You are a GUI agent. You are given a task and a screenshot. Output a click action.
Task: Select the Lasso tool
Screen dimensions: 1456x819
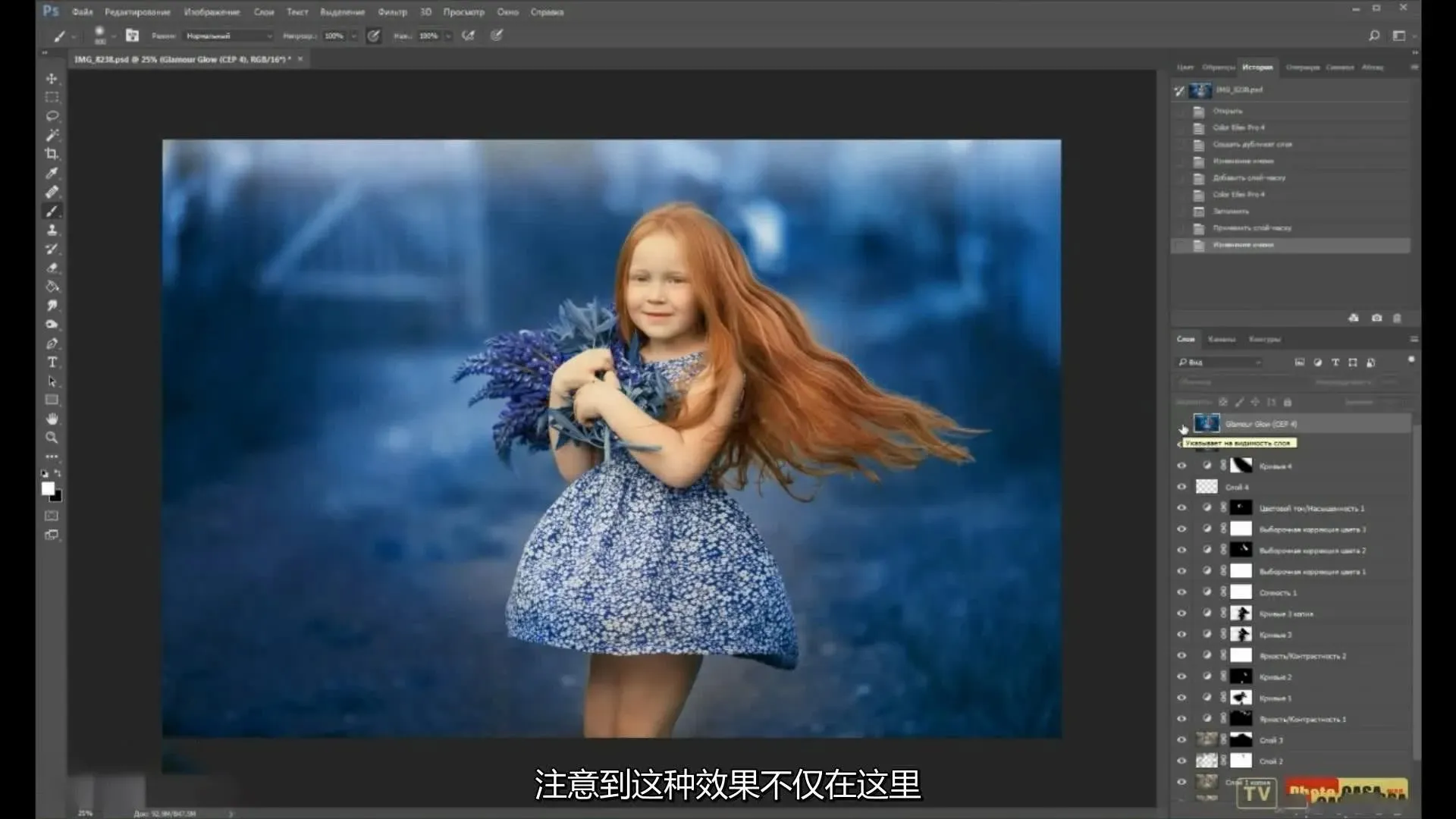click(52, 116)
